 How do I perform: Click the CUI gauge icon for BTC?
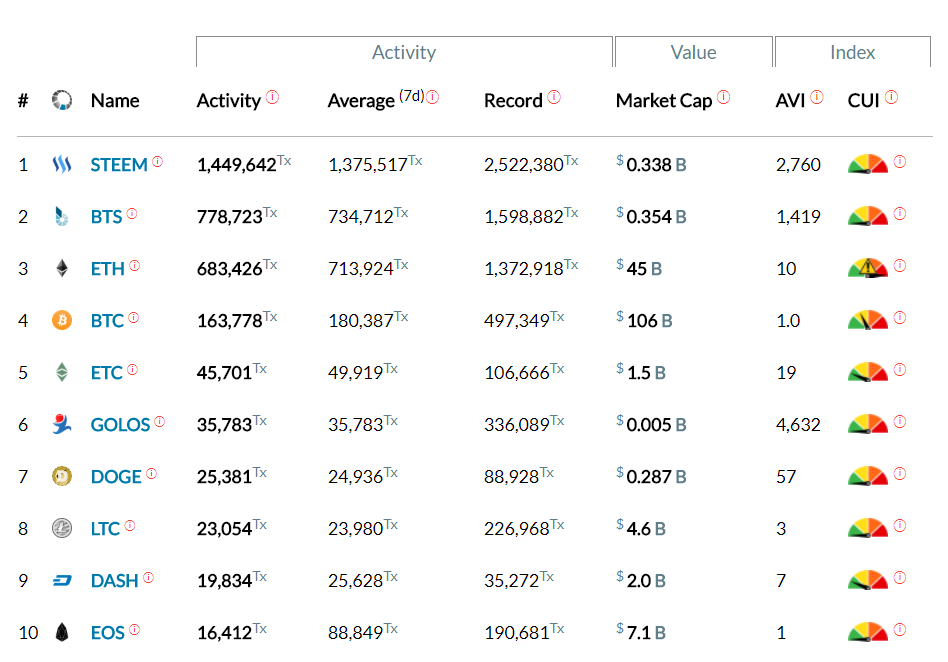coord(867,320)
